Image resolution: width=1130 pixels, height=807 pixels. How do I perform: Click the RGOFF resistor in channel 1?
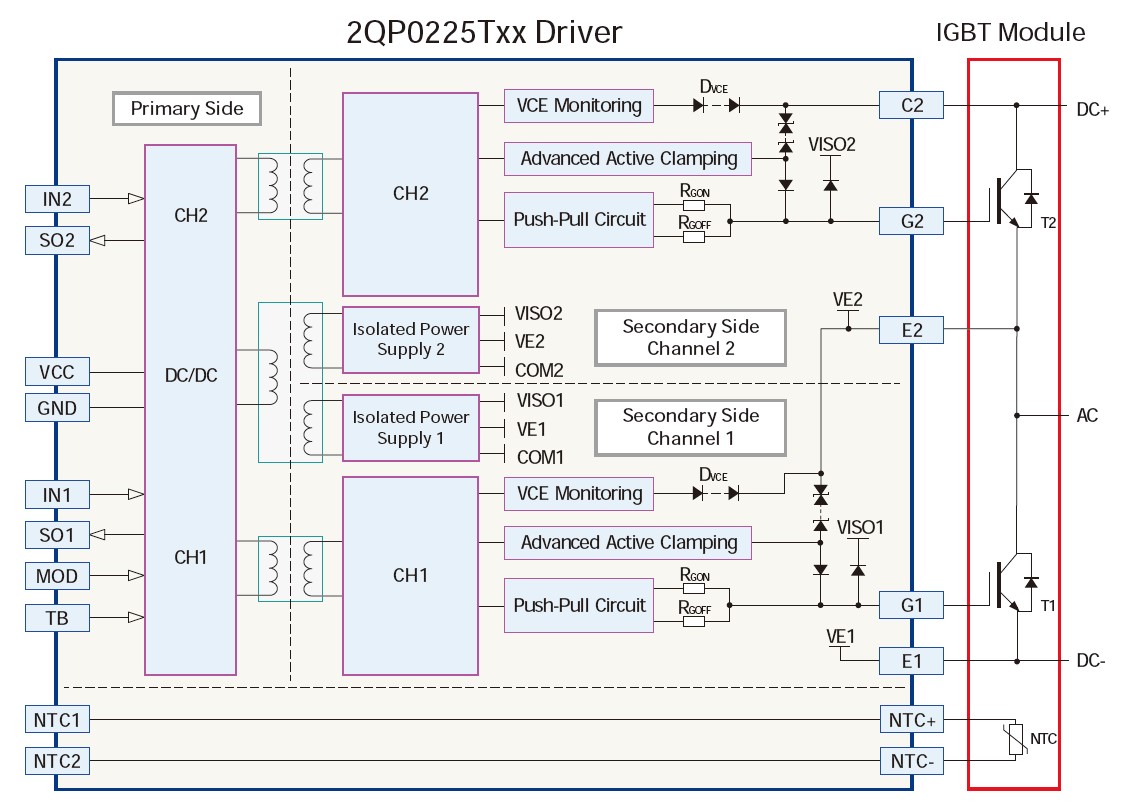coord(693,621)
